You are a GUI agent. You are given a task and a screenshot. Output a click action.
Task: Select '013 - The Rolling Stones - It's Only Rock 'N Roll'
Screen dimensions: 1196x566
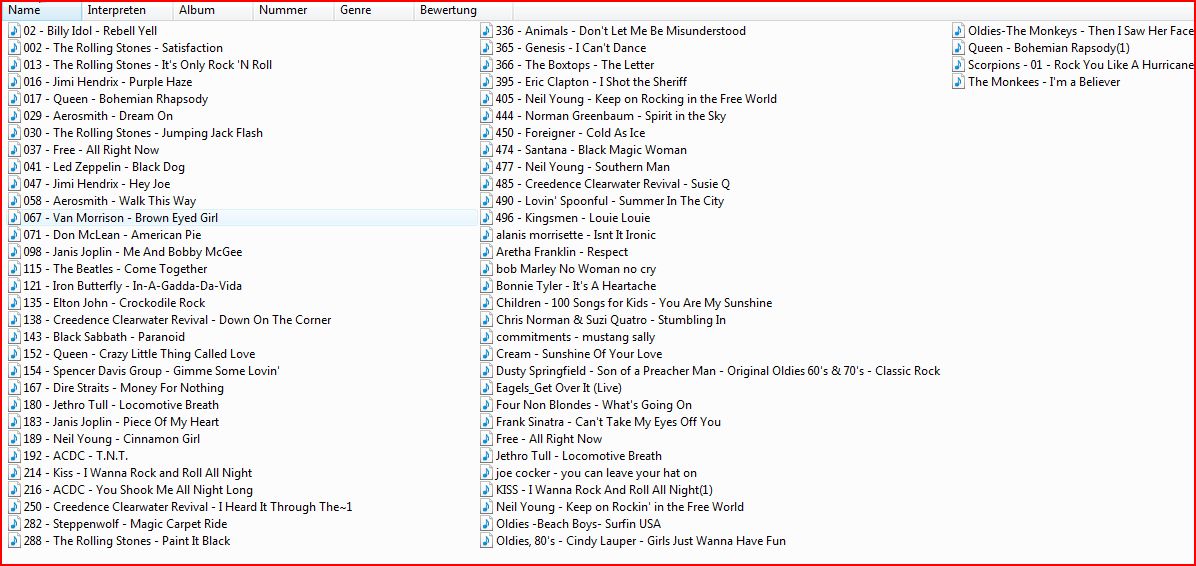tap(148, 66)
